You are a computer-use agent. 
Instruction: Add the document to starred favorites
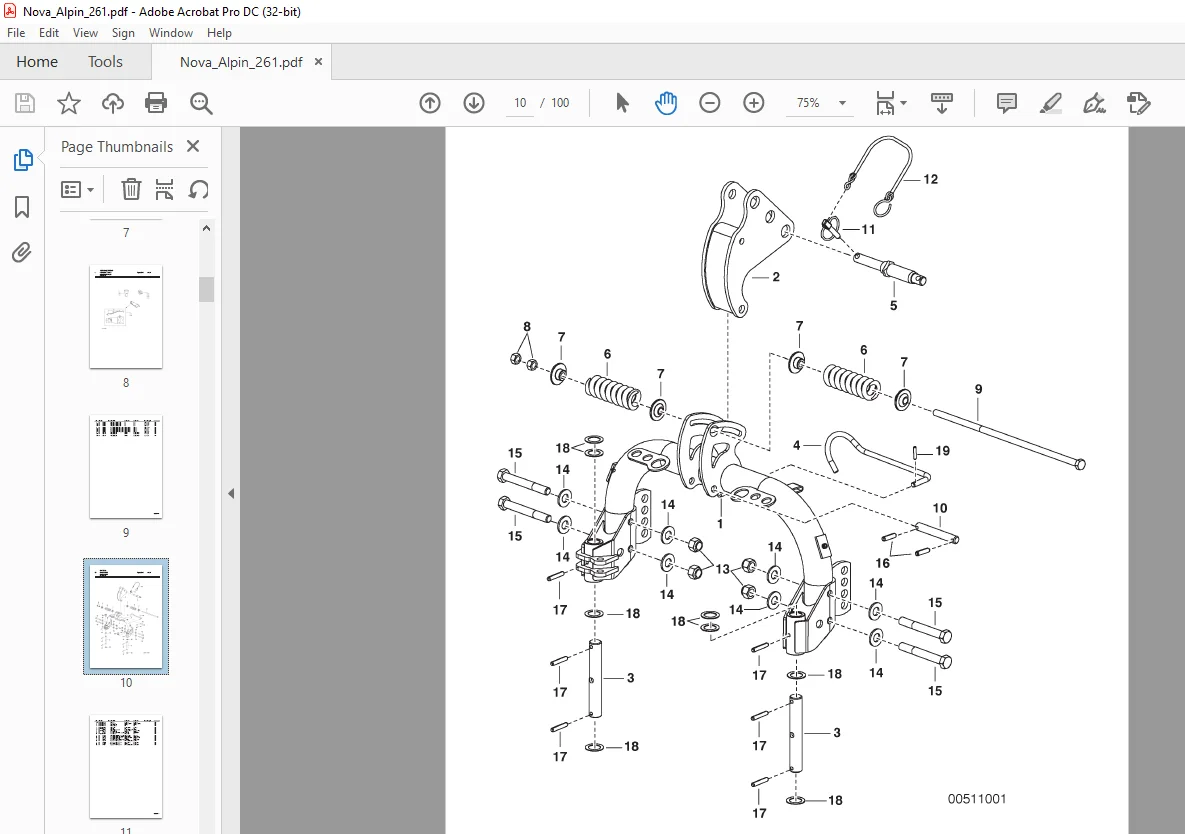click(x=69, y=103)
